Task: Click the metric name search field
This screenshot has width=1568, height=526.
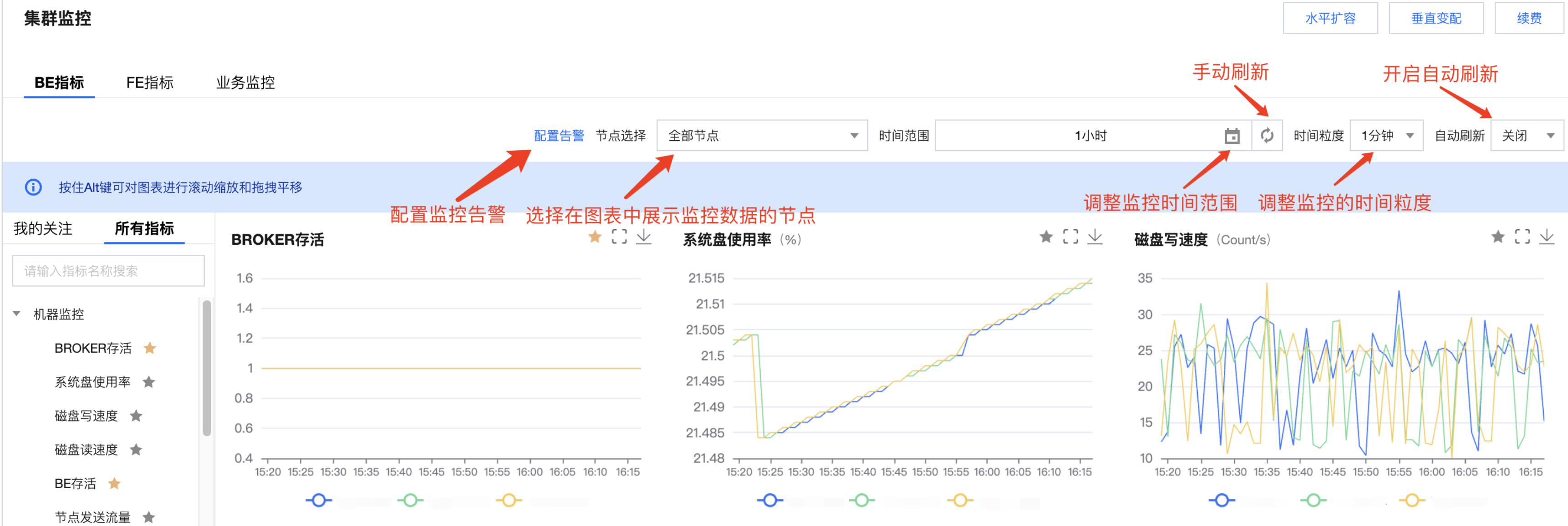Action: click(x=108, y=271)
